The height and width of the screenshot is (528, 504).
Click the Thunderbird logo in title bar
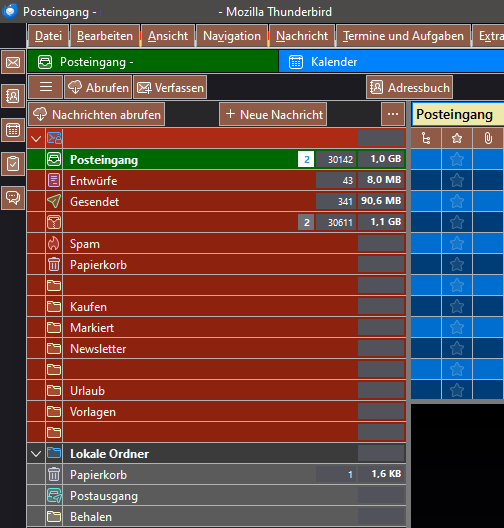pyautogui.click(x=10, y=11)
